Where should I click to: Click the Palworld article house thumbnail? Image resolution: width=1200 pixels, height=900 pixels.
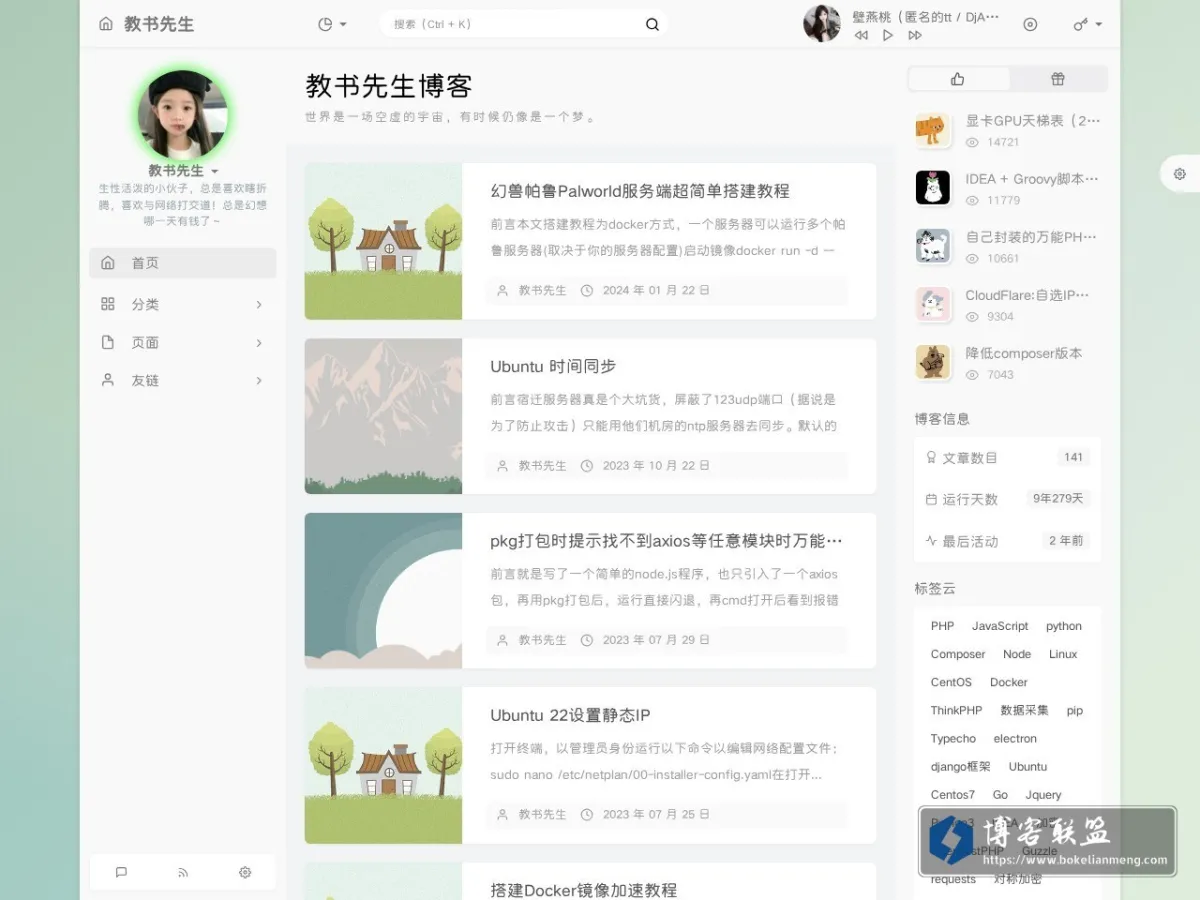pyautogui.click(x=383, y=241)
